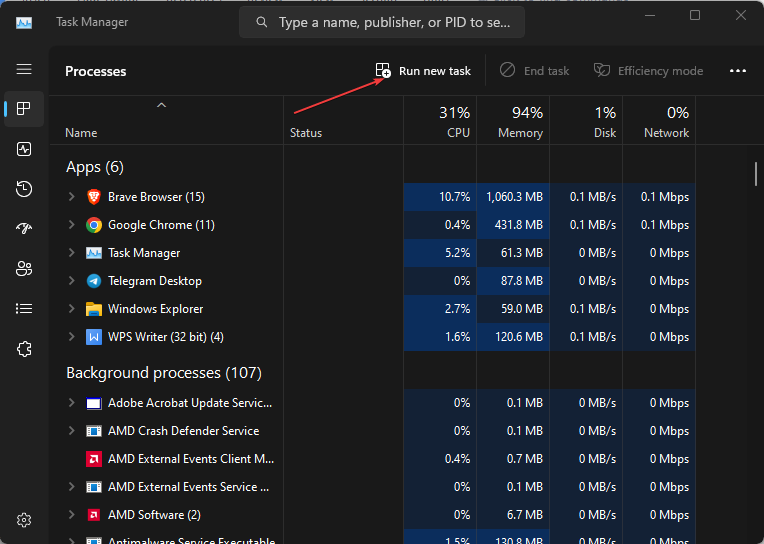The width and height of the screenshot is (764, 544).
Task: Expand AMD Crash Defender Service entry
Action: point(71,431)
